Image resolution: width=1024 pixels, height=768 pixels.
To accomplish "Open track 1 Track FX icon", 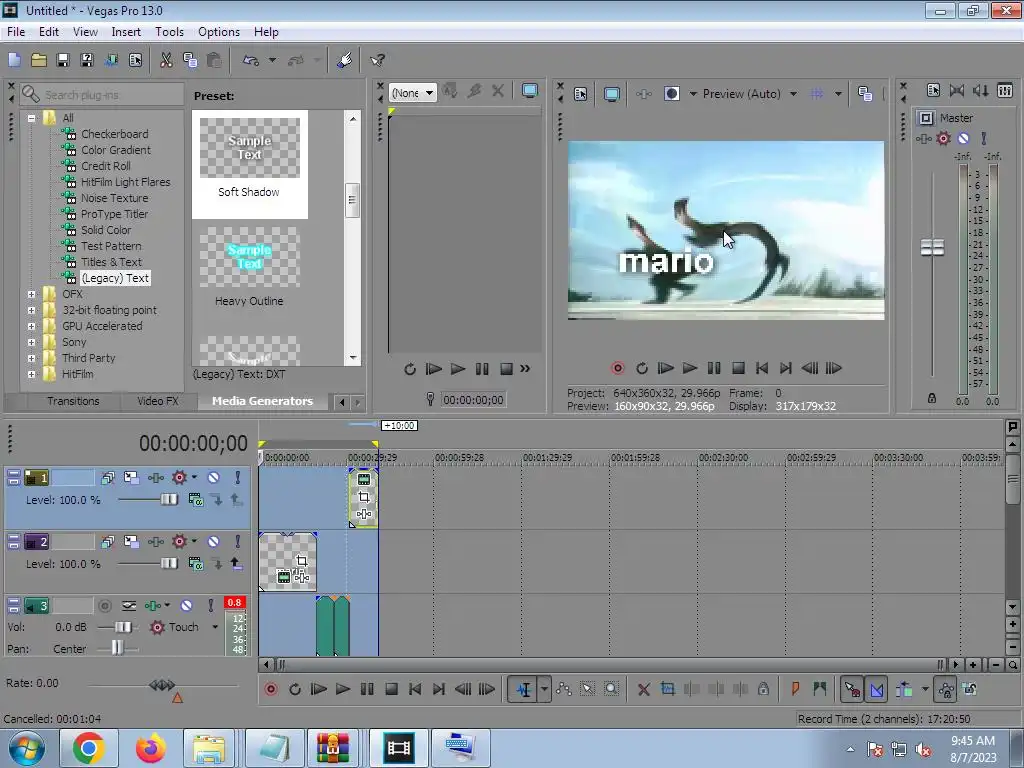I will click(x=155, y=478).
